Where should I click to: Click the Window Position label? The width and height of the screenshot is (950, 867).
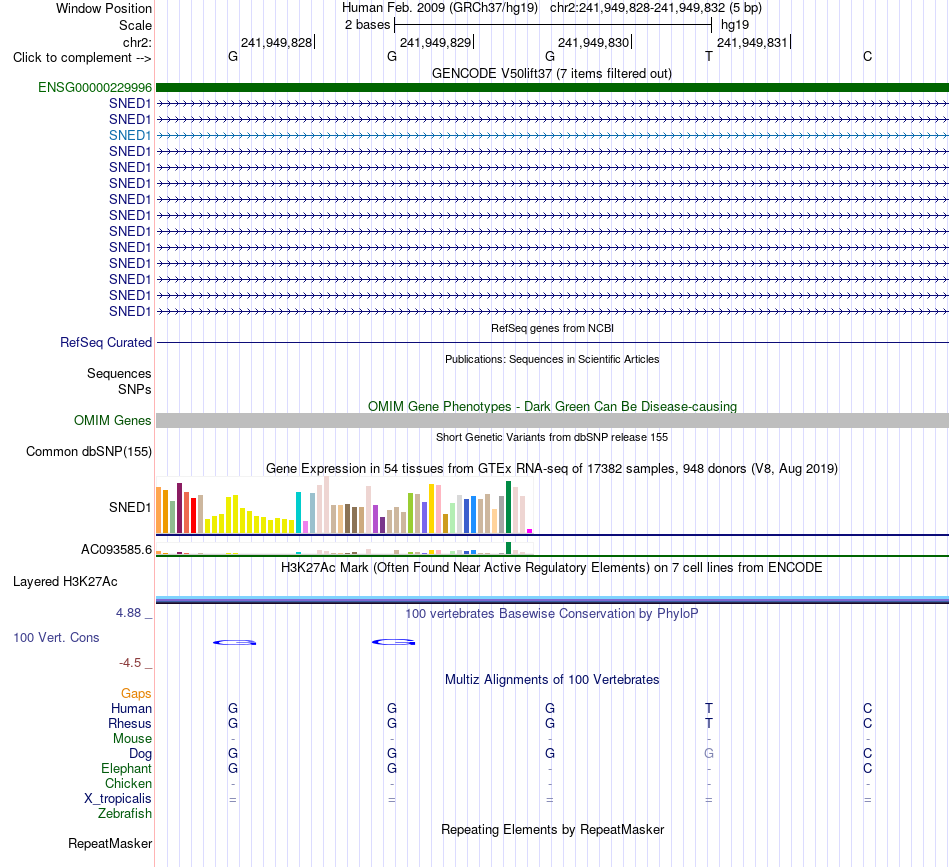[104, 8]
